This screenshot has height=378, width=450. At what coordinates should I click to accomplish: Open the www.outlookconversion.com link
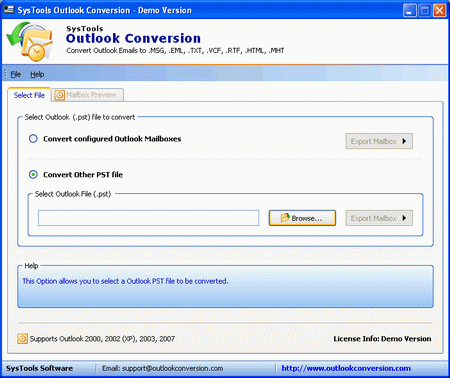(x=346, y=368)
